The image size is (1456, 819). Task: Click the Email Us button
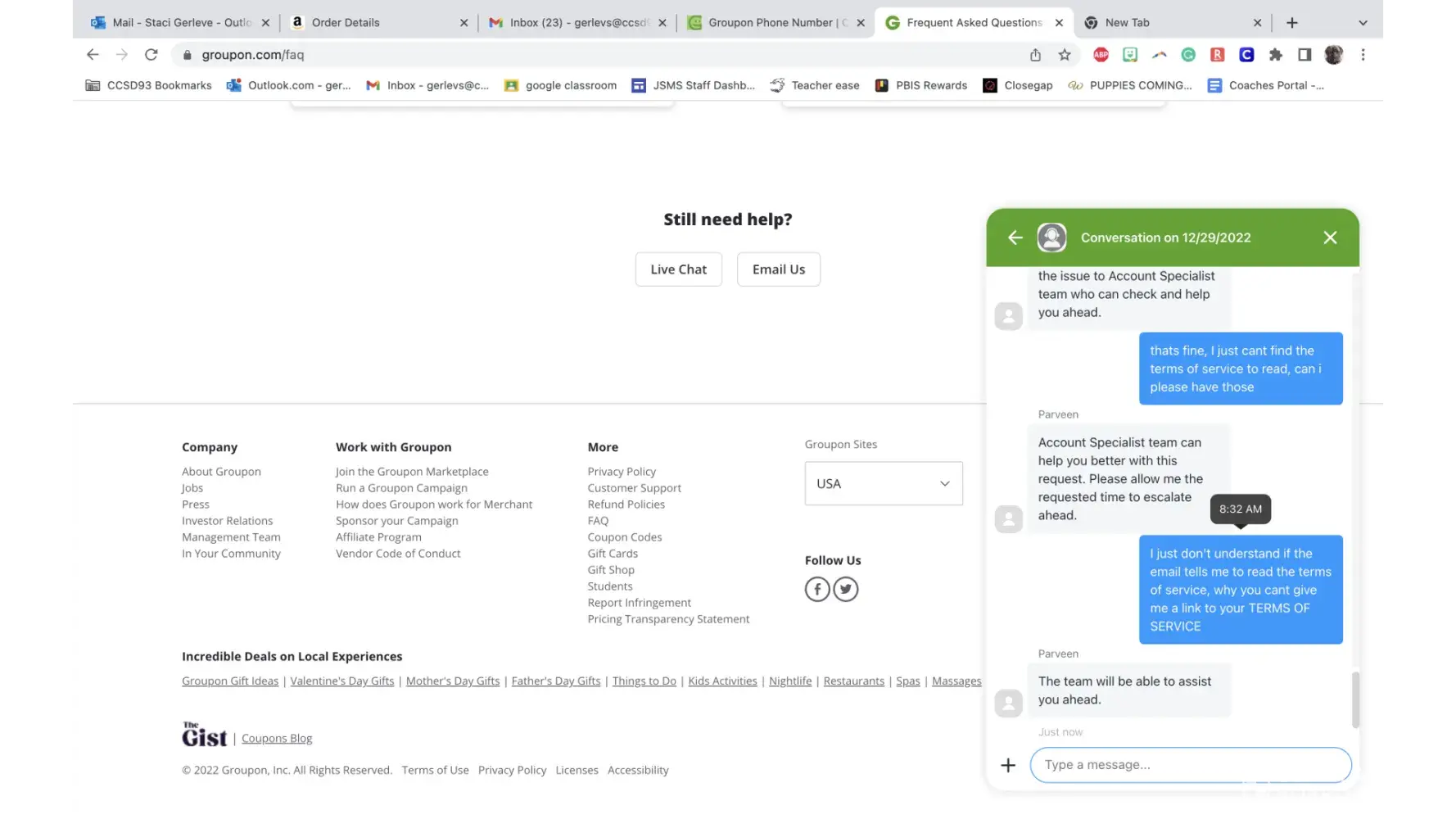point(778,269)
